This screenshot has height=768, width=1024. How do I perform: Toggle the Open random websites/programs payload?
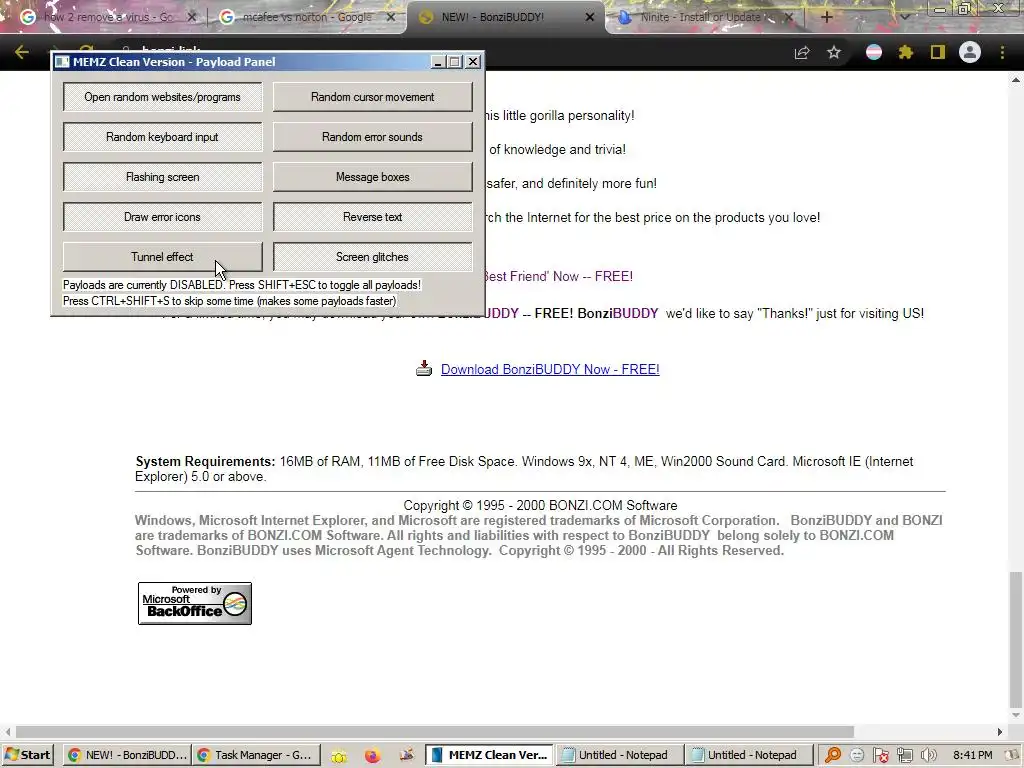coord(163,97)
